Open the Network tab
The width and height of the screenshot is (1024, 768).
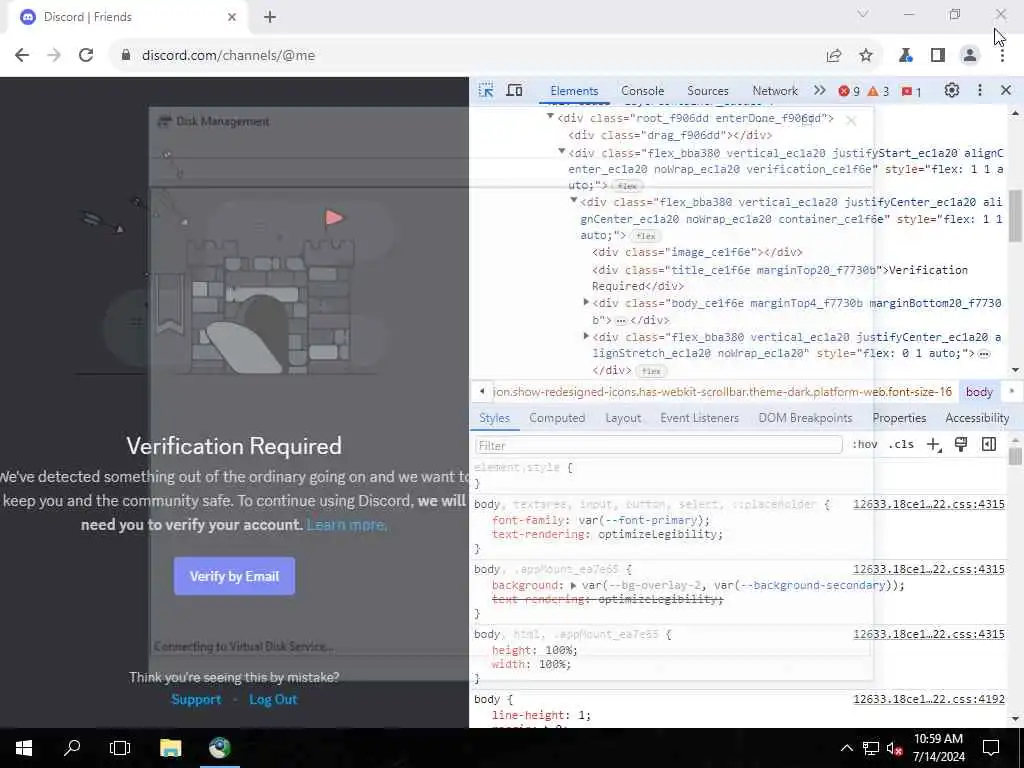[x=775, y=91]
